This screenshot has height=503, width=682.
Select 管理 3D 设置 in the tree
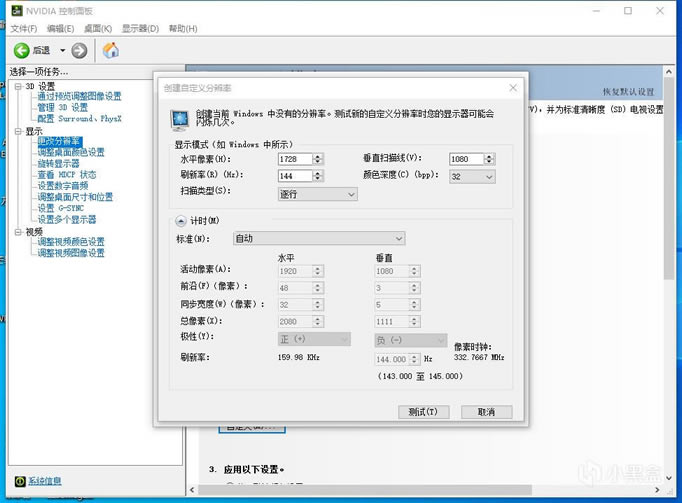pos(63,107)
